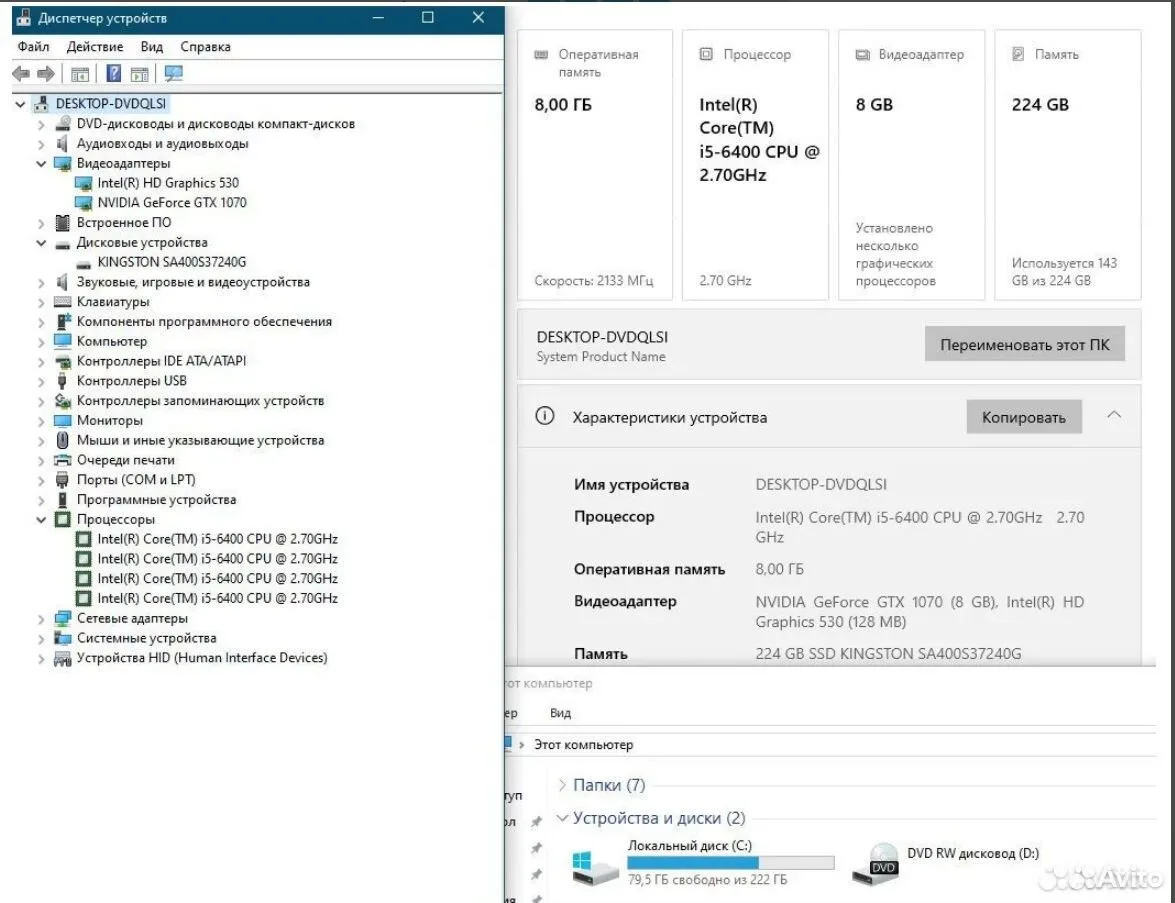The width and height of the screenshot is (1175, 903).
Task: Click the Back arrow in Device Manager toolbar
Action: tap(21, 73)
